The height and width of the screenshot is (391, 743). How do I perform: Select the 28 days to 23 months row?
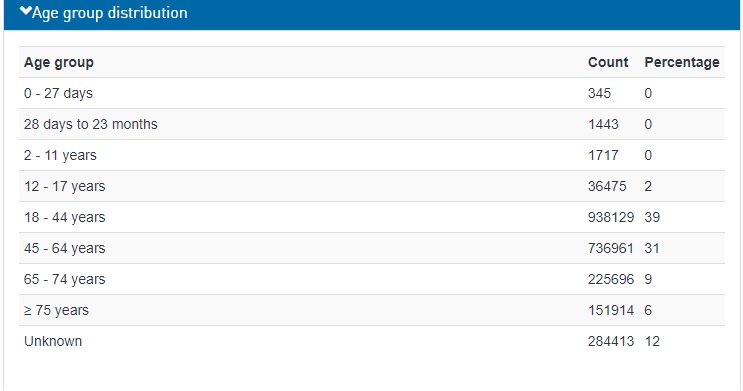point(372,124)
